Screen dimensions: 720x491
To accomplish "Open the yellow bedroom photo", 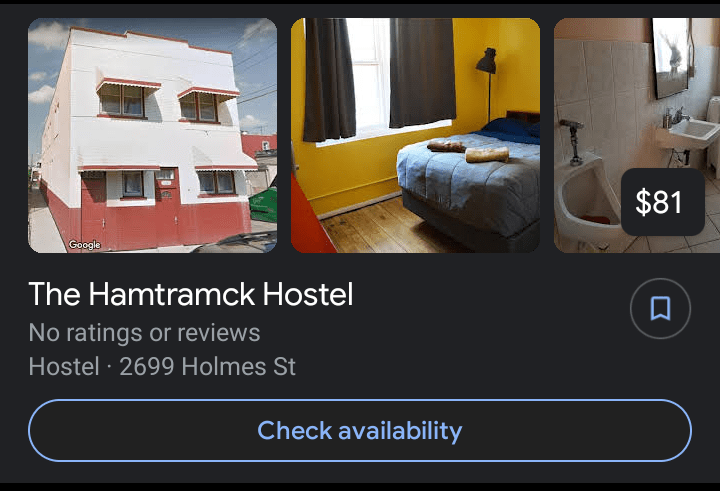I will point(415,135).
